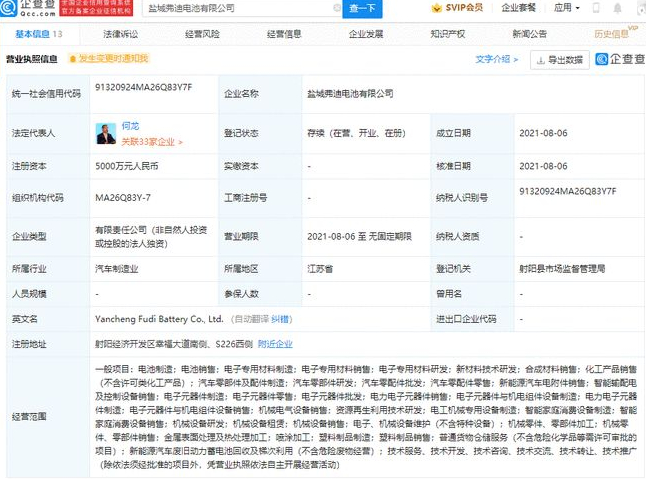This screenshot has width=646, height=479.
Task: Select organization code MA26Q83Y-7
Action: coord(123,198)
